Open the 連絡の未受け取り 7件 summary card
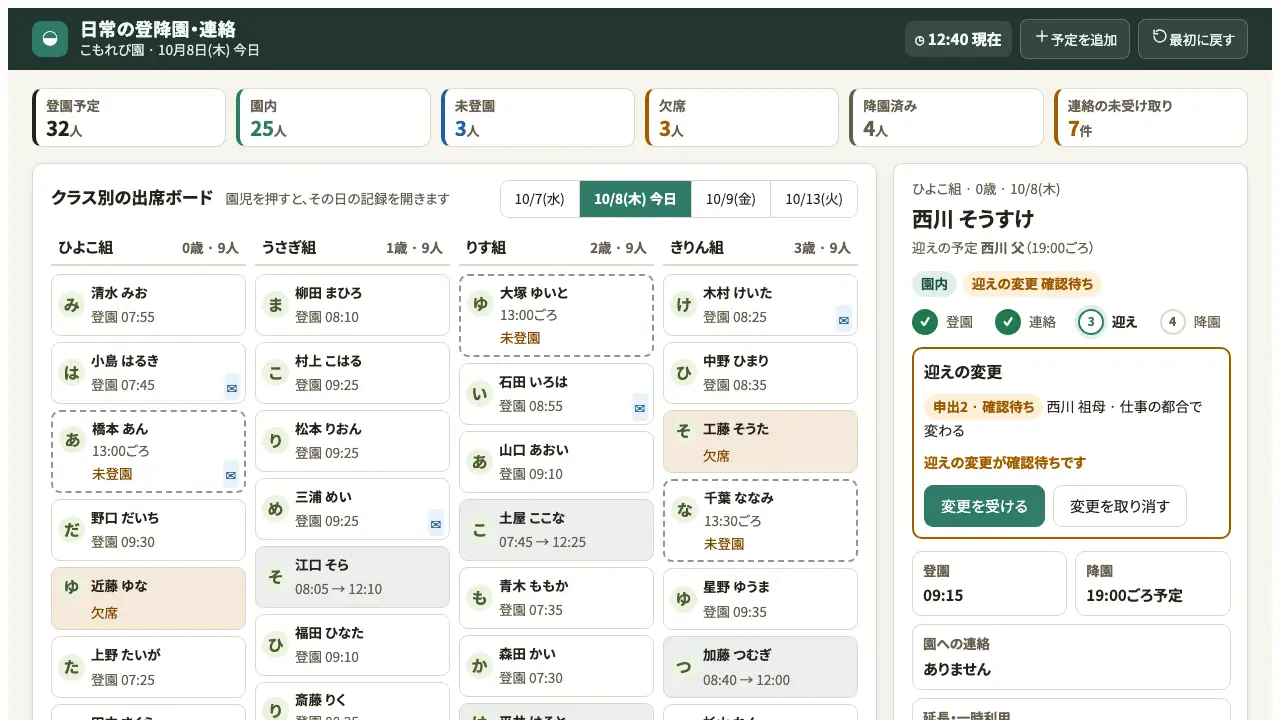1280x720 pixels. [x=1151, y=118]
